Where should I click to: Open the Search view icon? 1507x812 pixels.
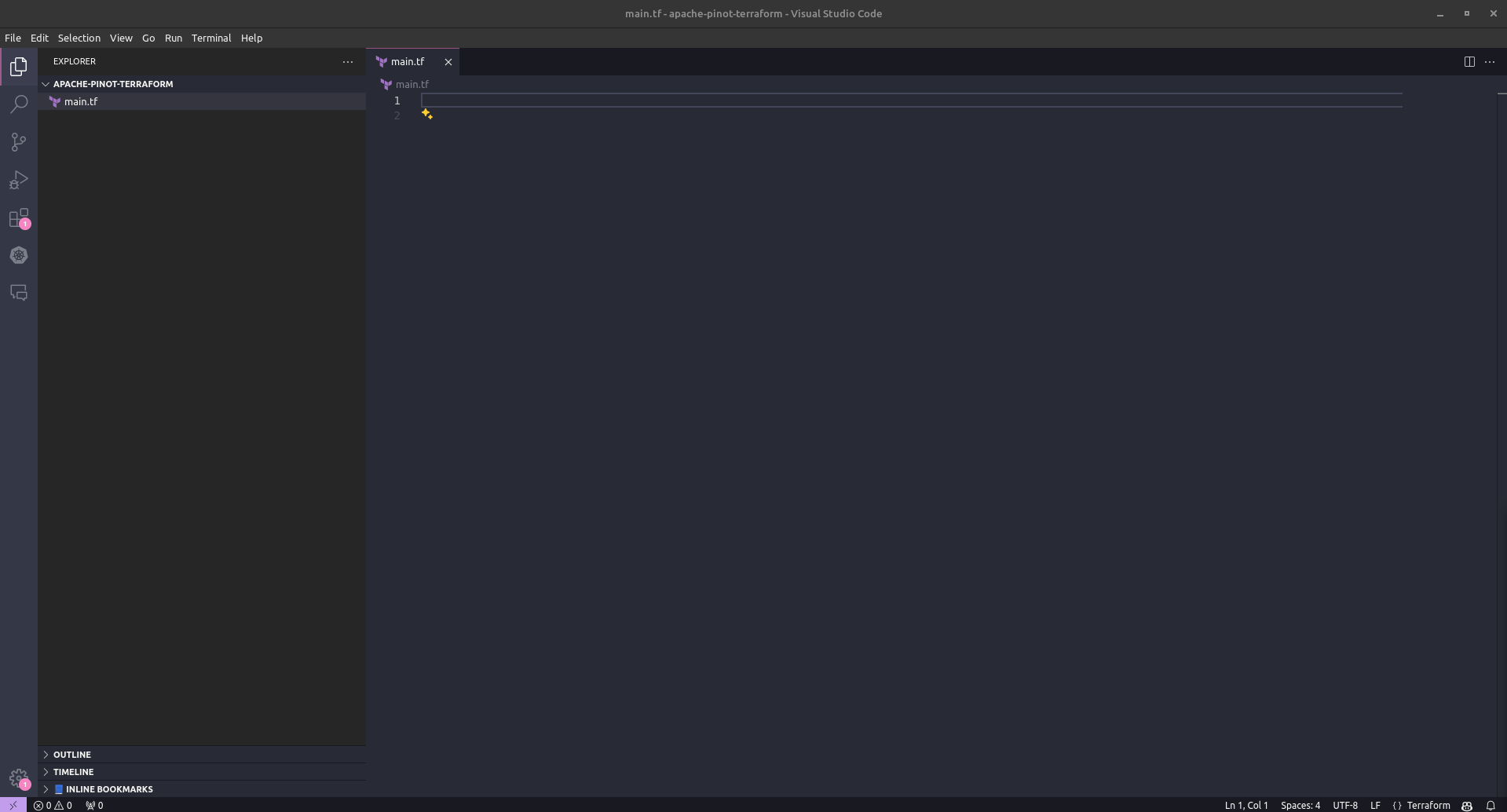19,104
